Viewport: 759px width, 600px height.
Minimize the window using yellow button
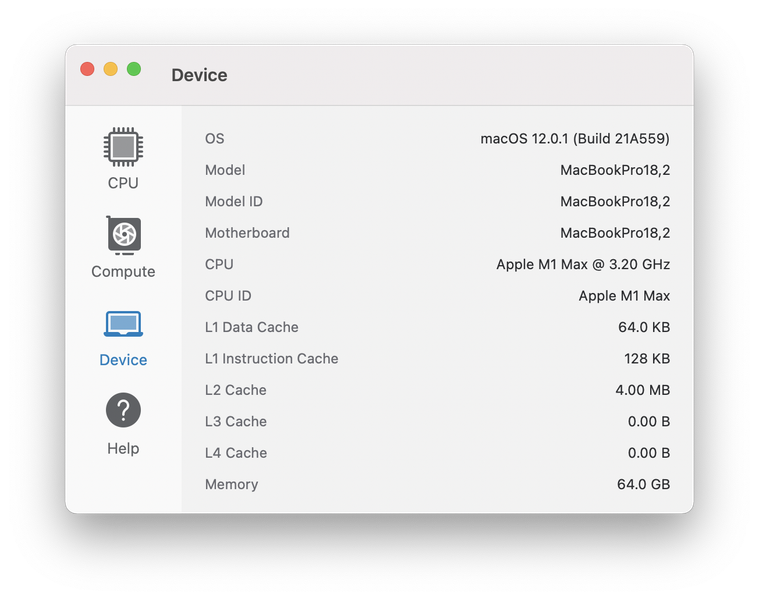[110, 69]
